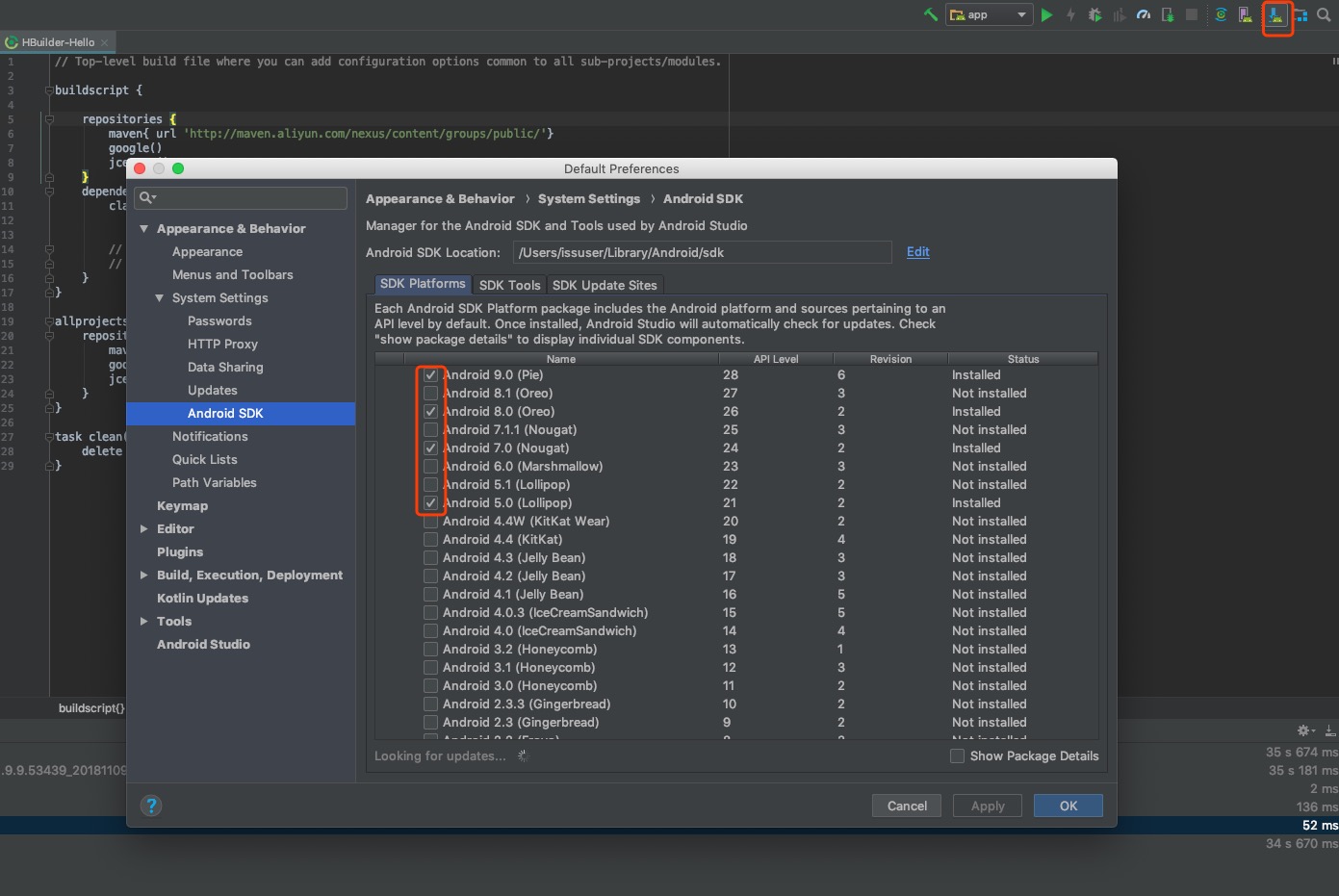The image size is (1339, 896).
Task: Sort by API Level column header
Action: 776,359
